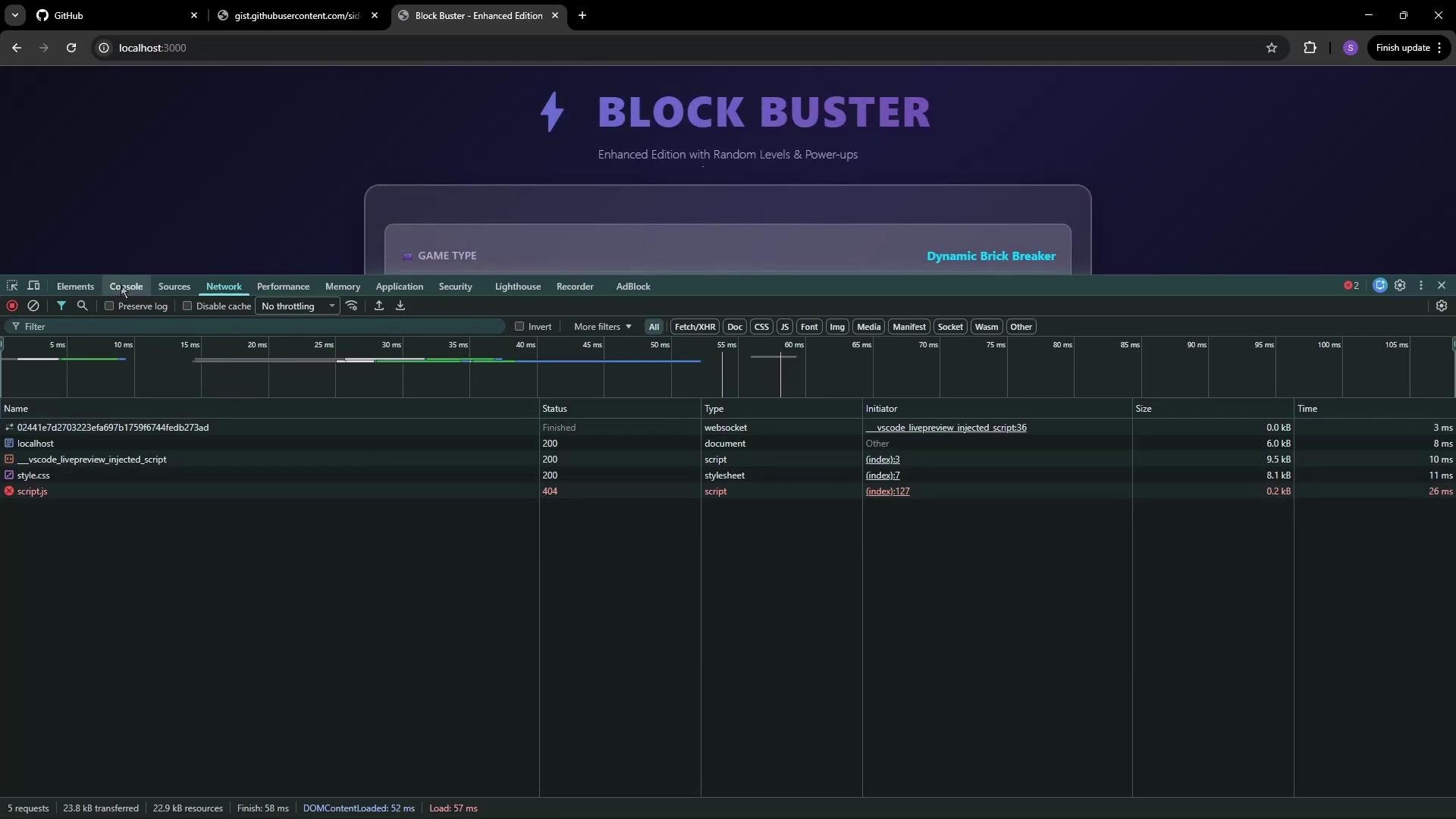
Task: Filter requests by Font
Action: [809, 327]
